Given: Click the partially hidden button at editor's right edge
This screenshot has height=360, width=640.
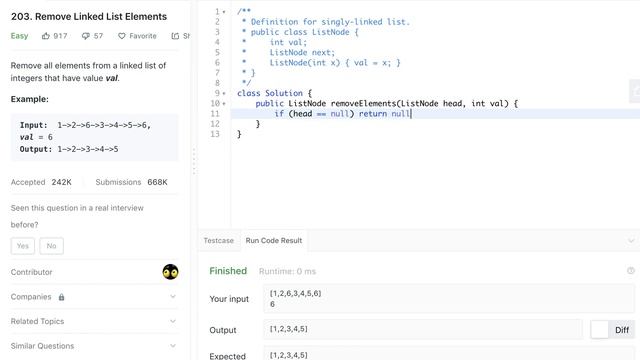Looking at the screenshot, I should coord(635,91).
